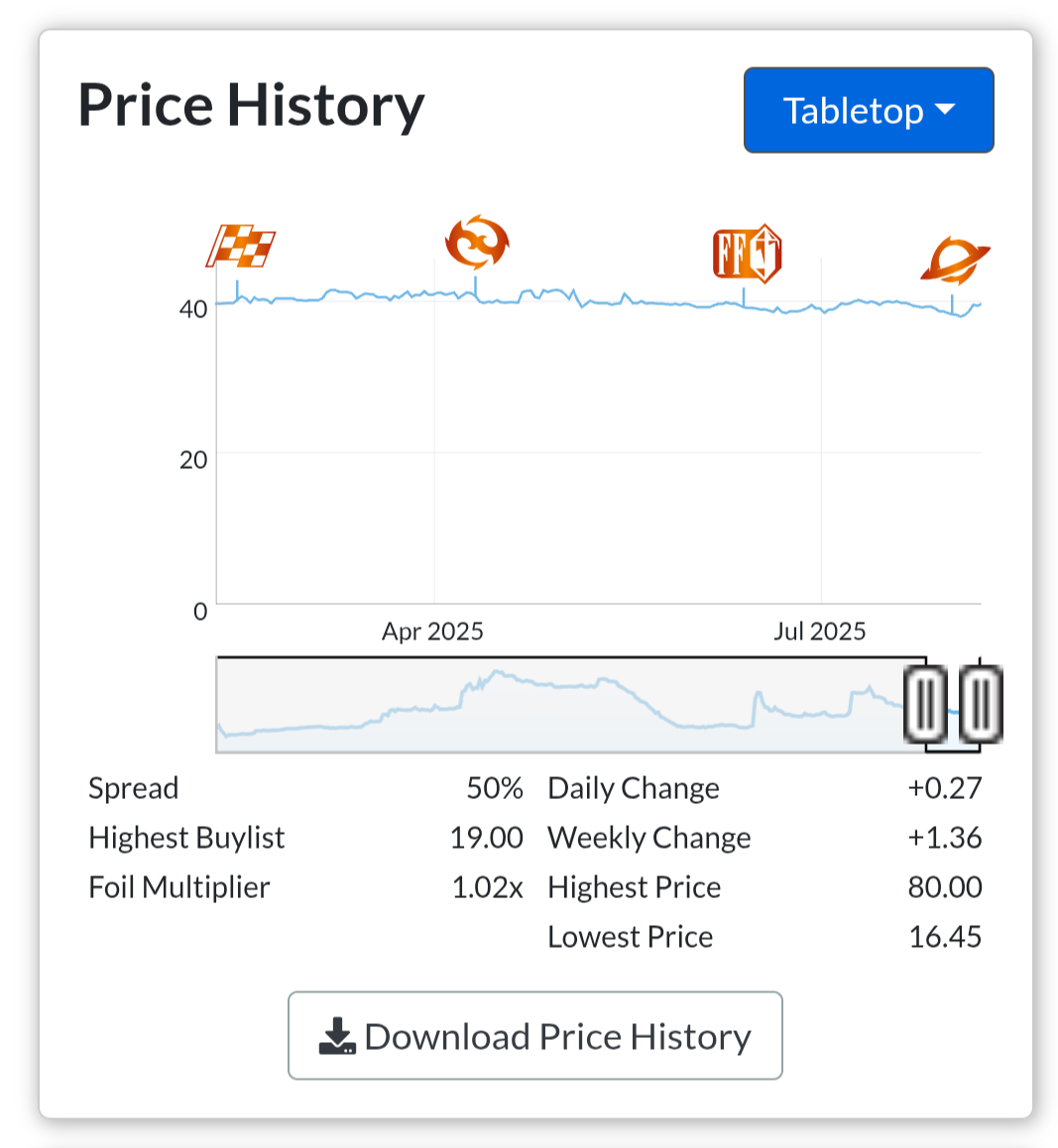
Task: Click the download tray icon on button
Action: (337, 1036)
